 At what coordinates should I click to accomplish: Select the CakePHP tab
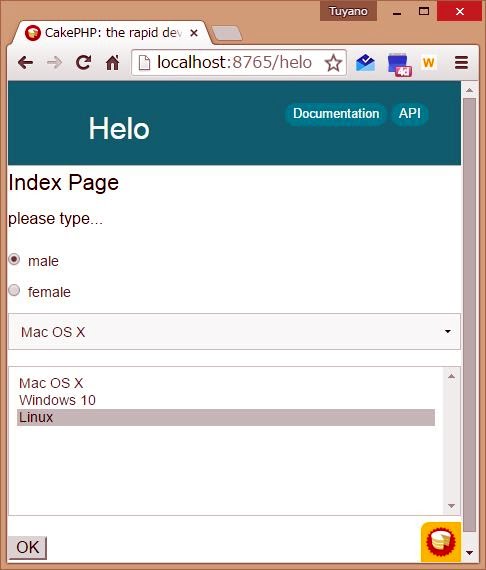[x=111, y=33]
